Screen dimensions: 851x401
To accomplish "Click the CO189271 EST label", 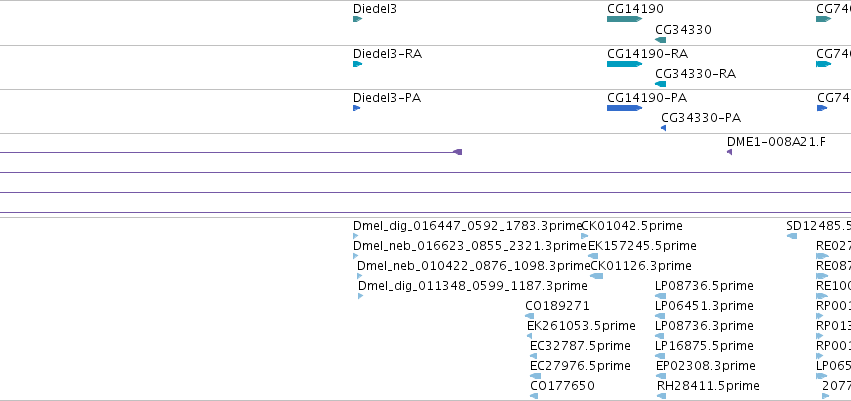I will (557, 306).
